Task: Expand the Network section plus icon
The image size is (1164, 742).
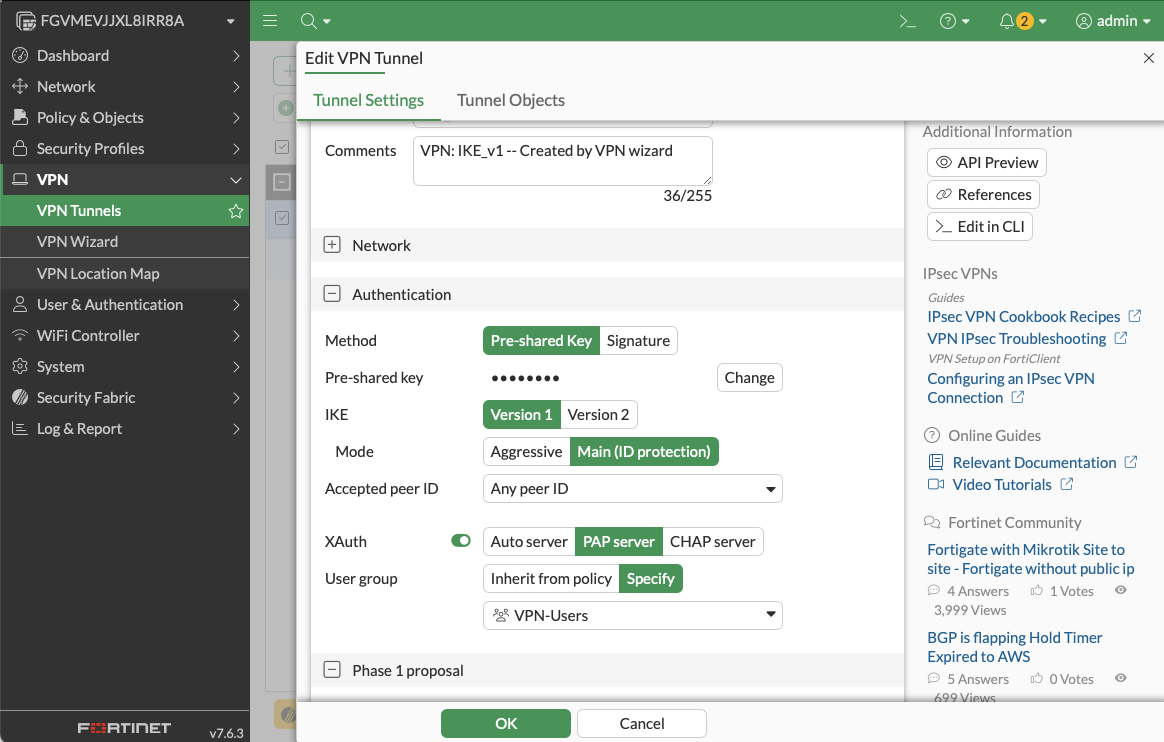Action: coord(332,245)
